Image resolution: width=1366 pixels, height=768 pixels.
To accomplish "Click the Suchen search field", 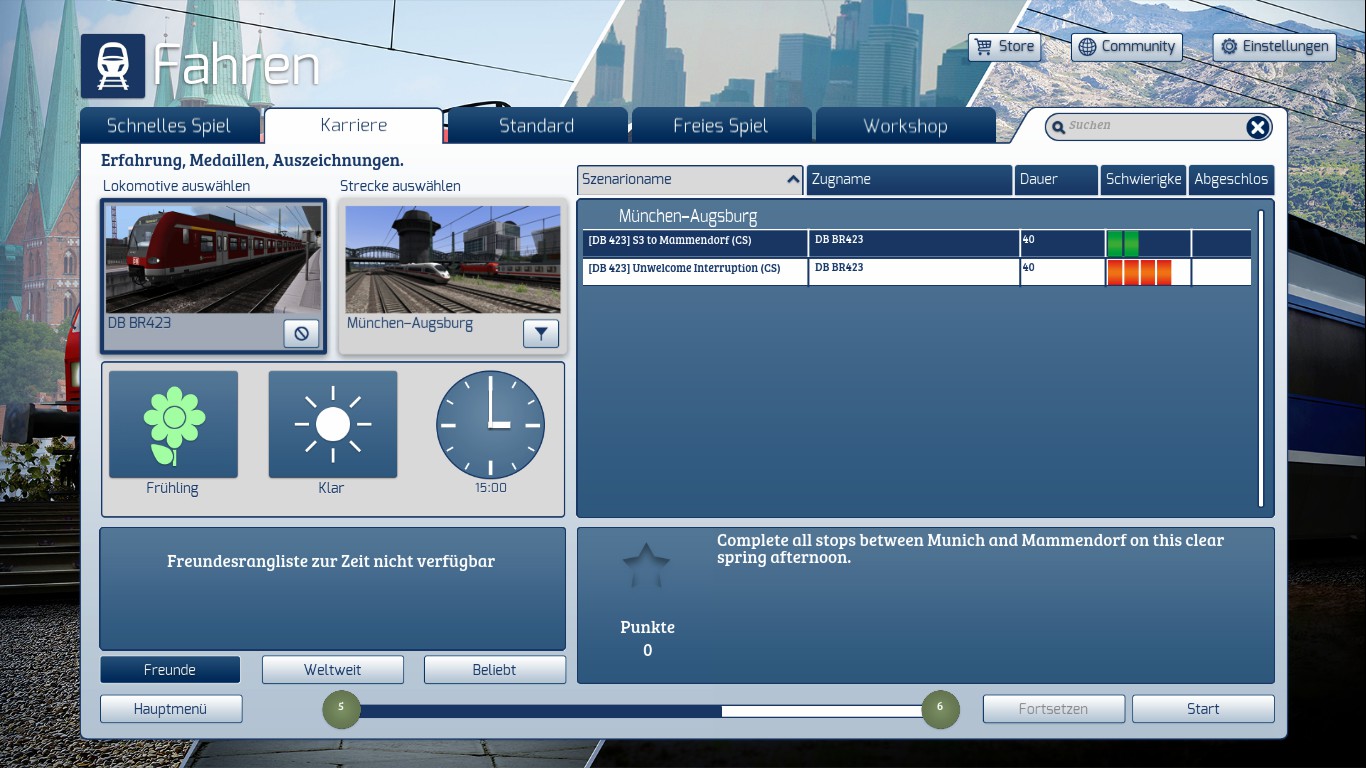I will click(x=1158, y=127).
